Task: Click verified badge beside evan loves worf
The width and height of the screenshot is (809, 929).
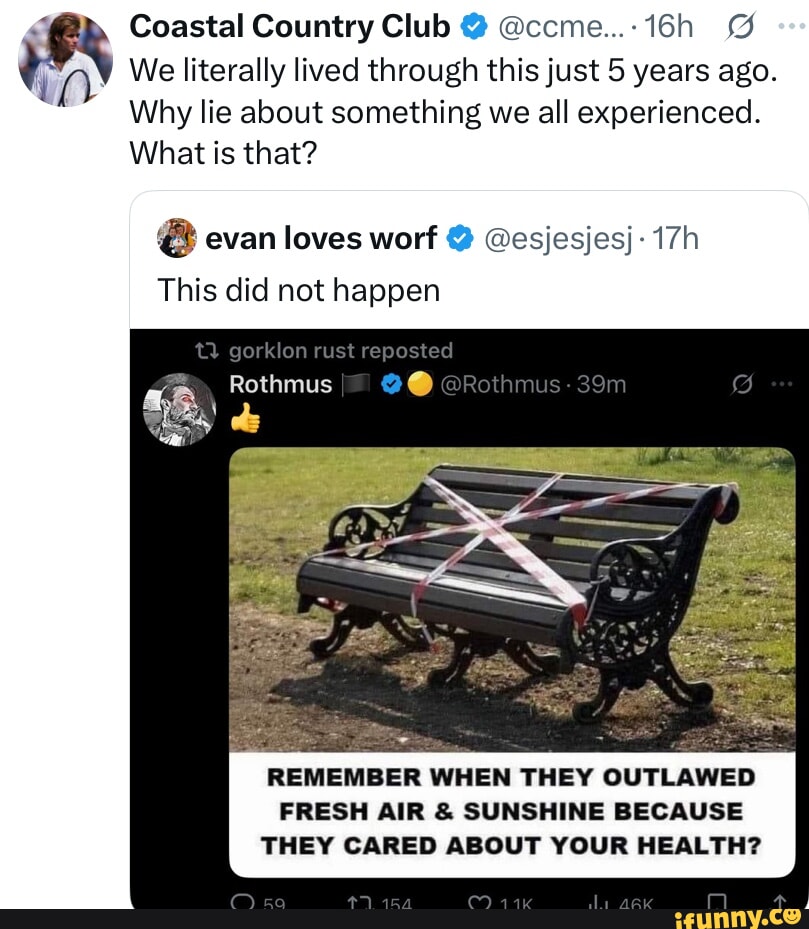Action: [x=459, y=238]
